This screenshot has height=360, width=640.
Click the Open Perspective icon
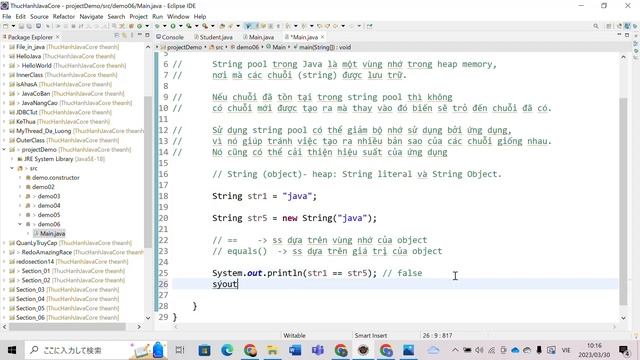pos(609,26)
